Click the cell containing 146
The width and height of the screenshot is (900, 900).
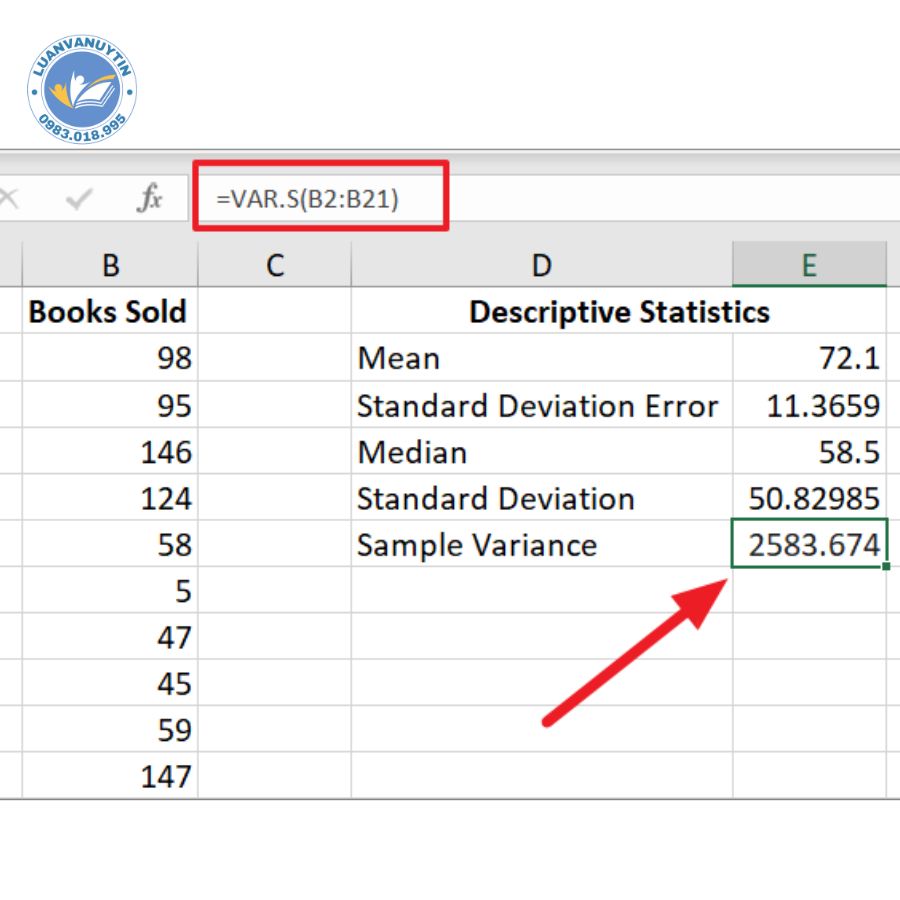point(110,452)
